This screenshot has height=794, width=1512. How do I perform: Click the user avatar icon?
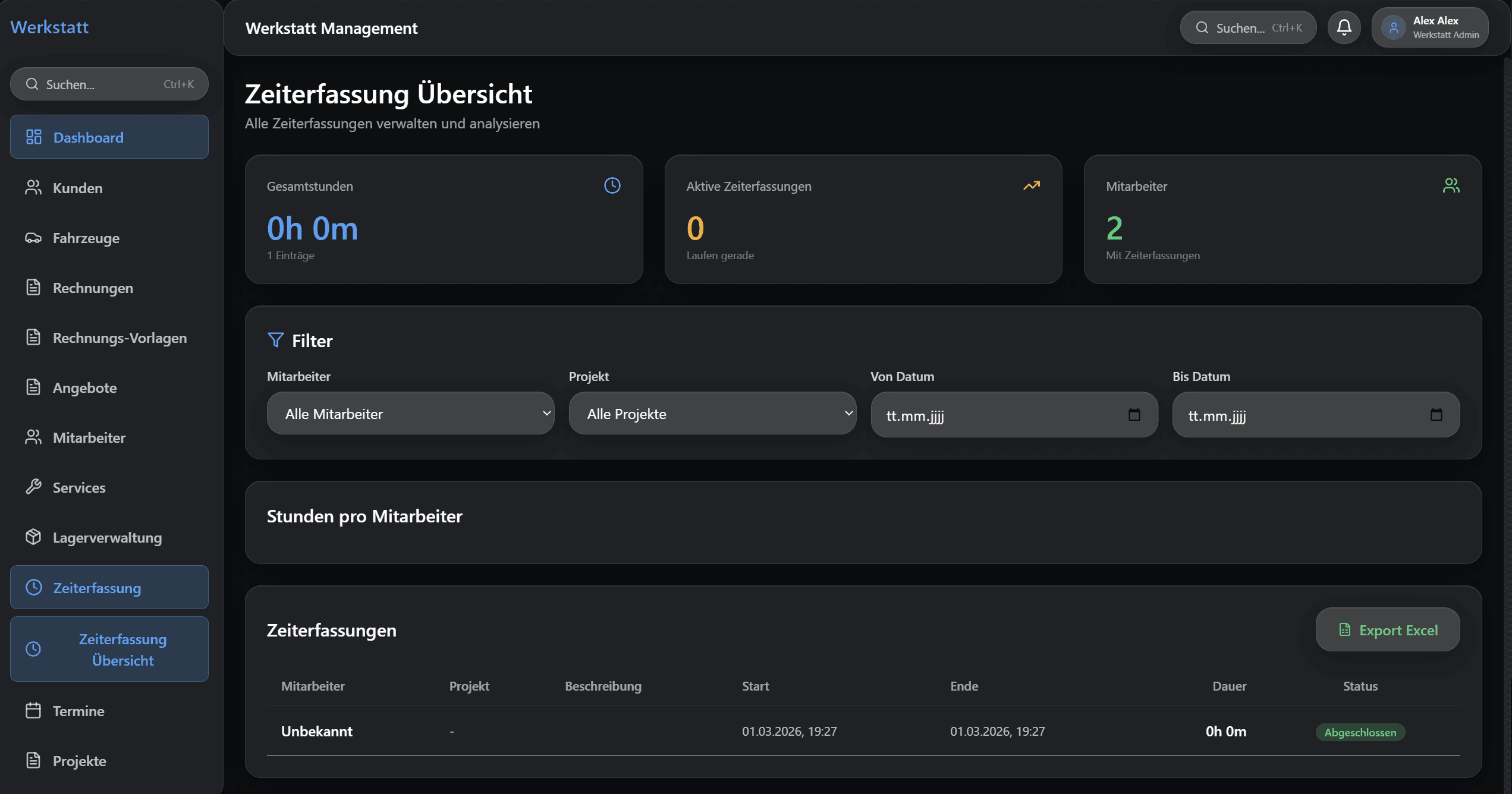coord(1393,27)
